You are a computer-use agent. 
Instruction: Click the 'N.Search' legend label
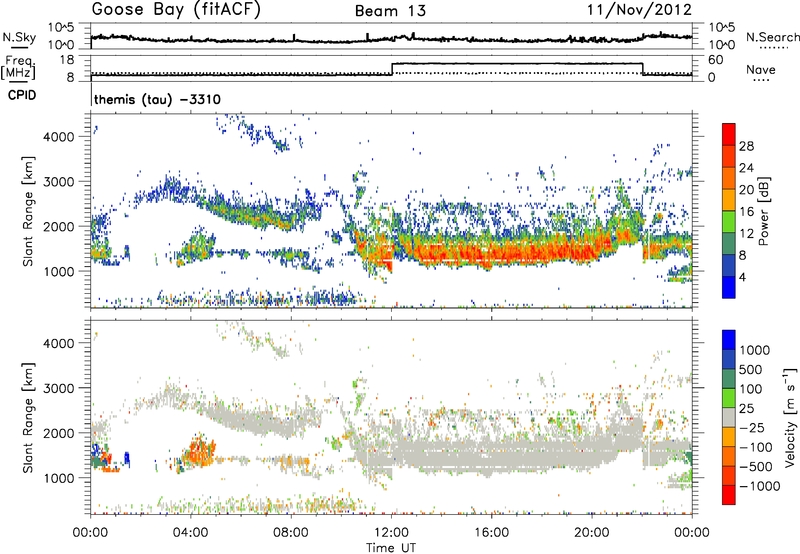[772, 37]
